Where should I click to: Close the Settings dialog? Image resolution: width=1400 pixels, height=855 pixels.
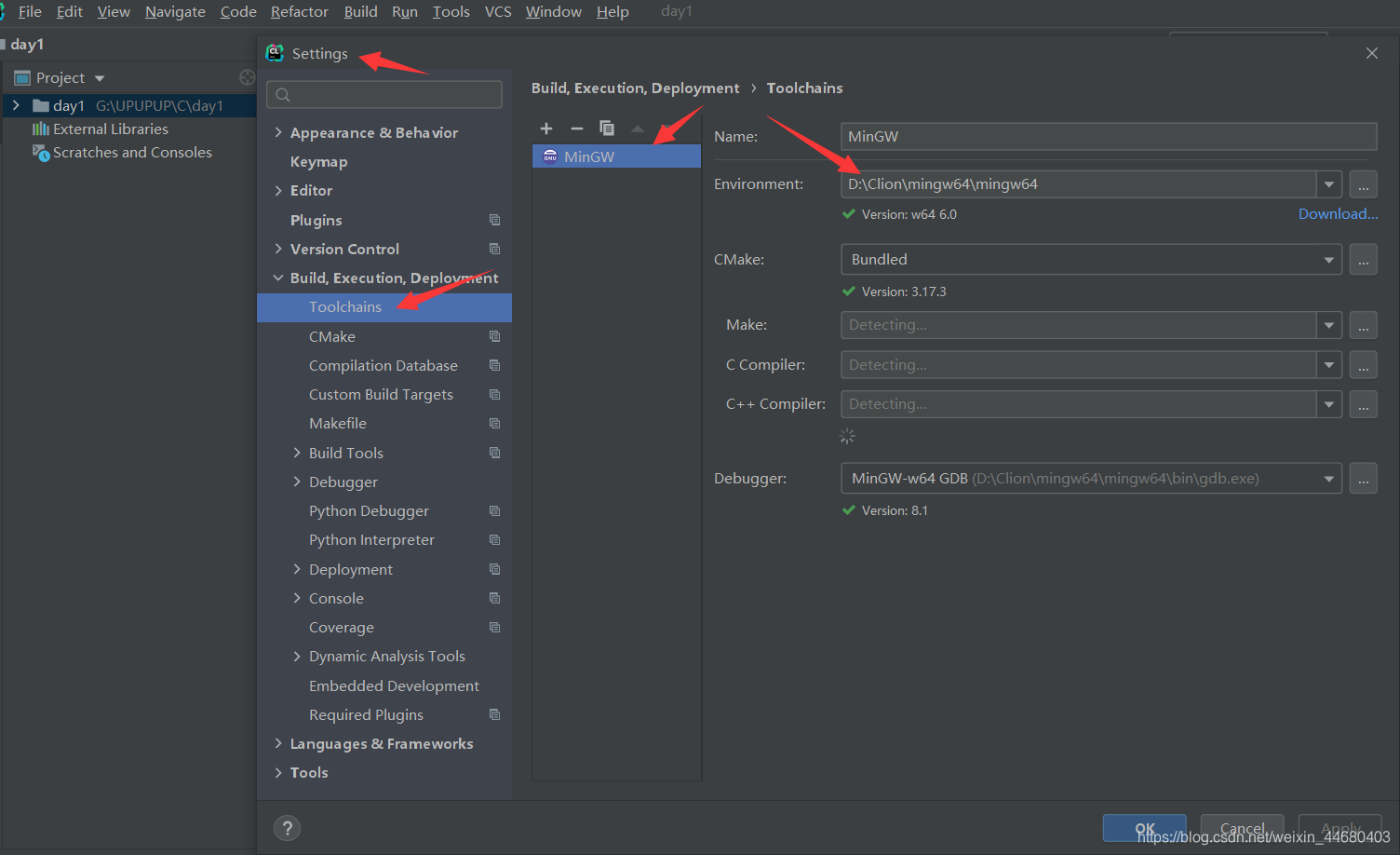pos(1372,53)
